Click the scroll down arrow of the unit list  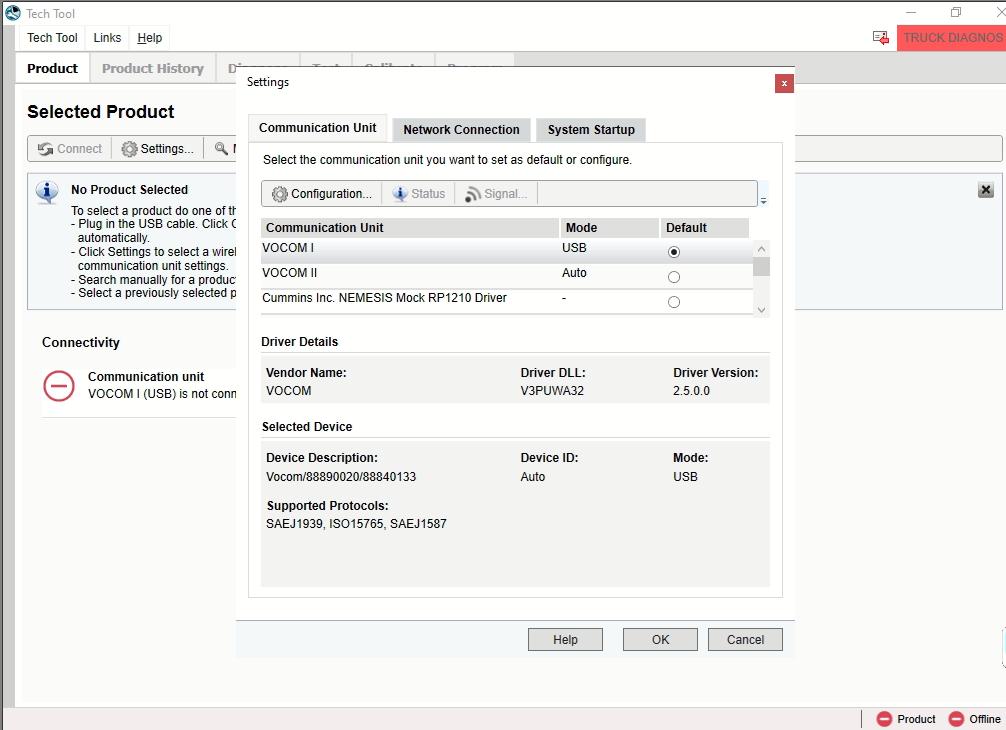tap(762, 310)
